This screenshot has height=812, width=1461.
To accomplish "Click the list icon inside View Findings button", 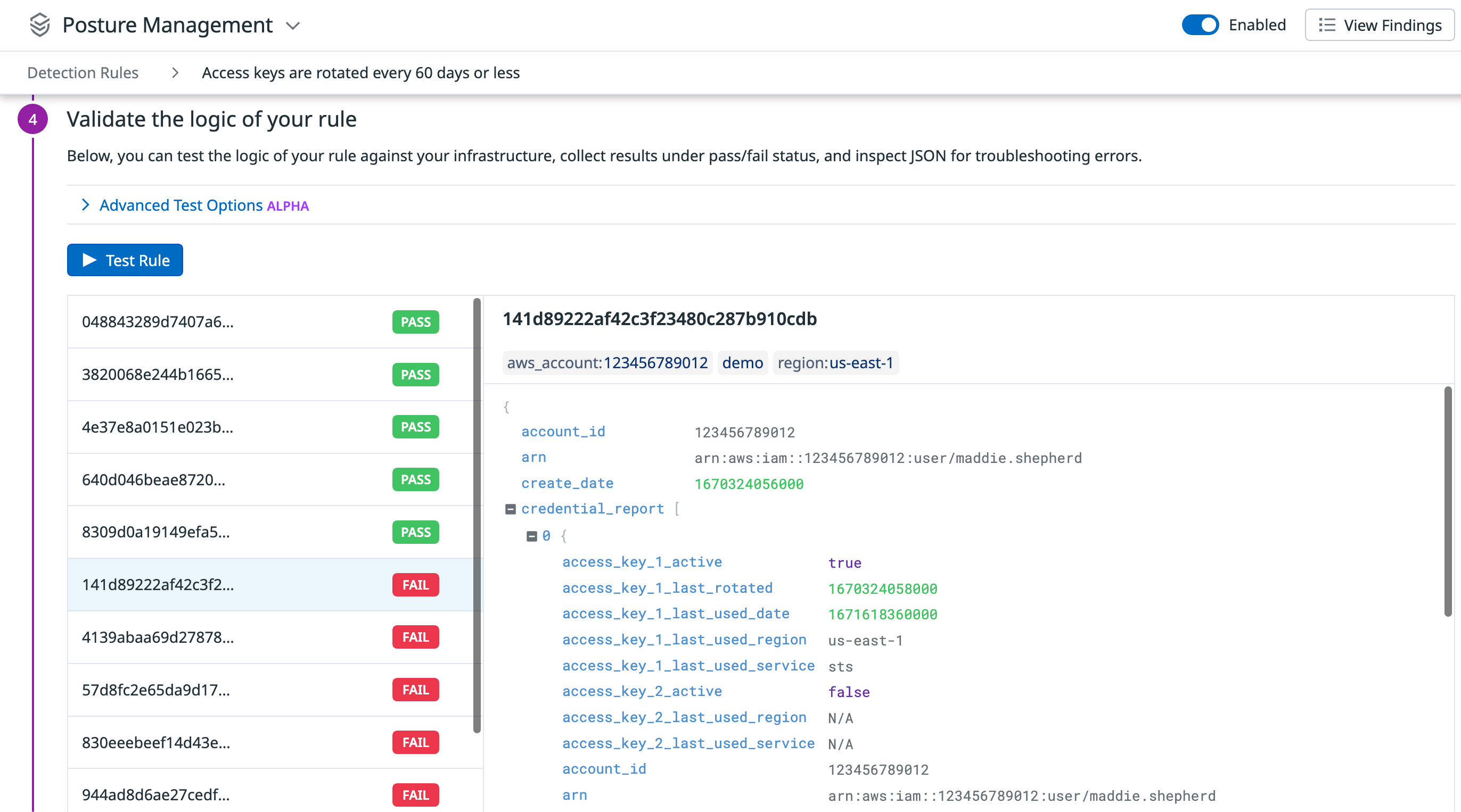I will pos(1327,25).
